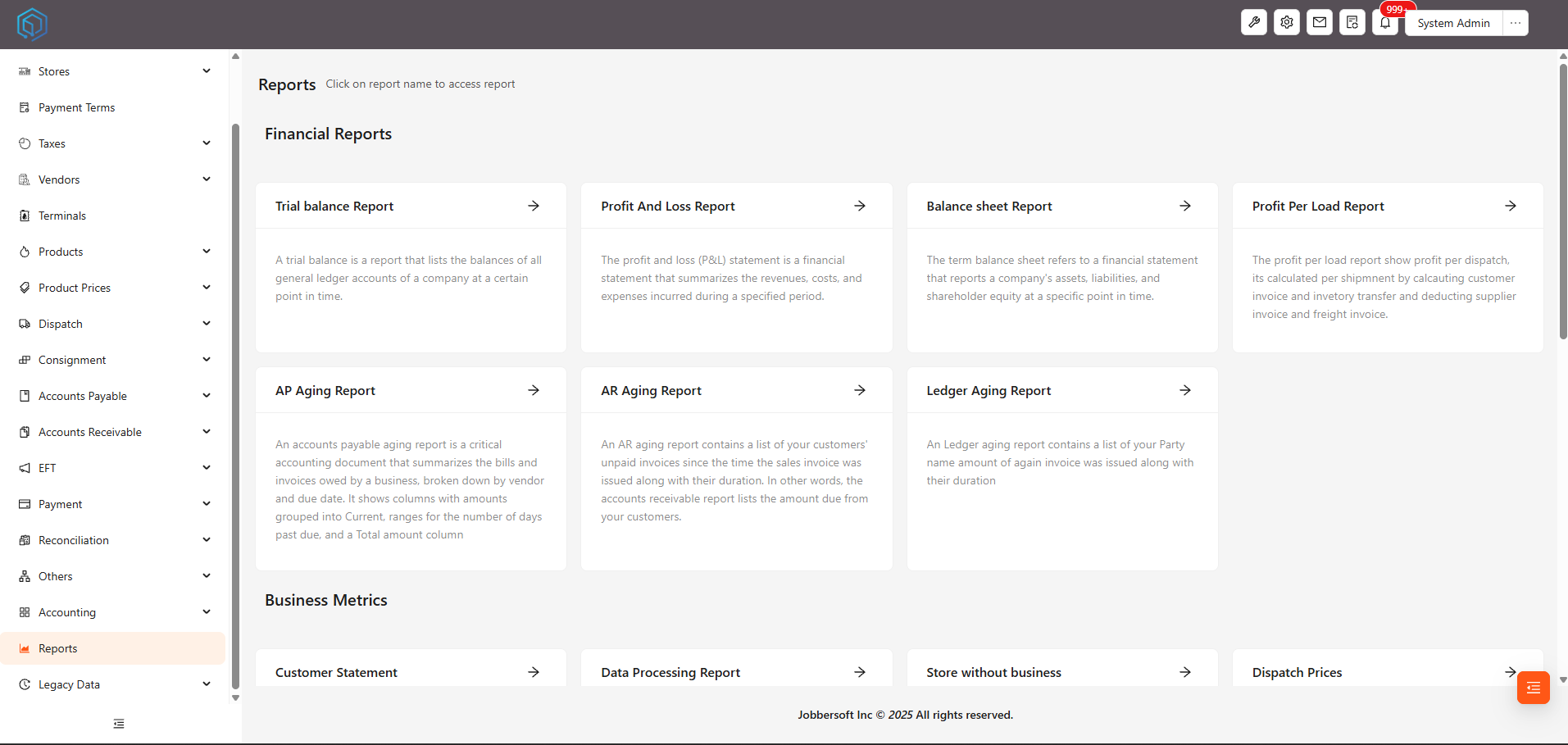Open the EFT sidebar menu
This screenshot has height=745, width=1568.
113,468
